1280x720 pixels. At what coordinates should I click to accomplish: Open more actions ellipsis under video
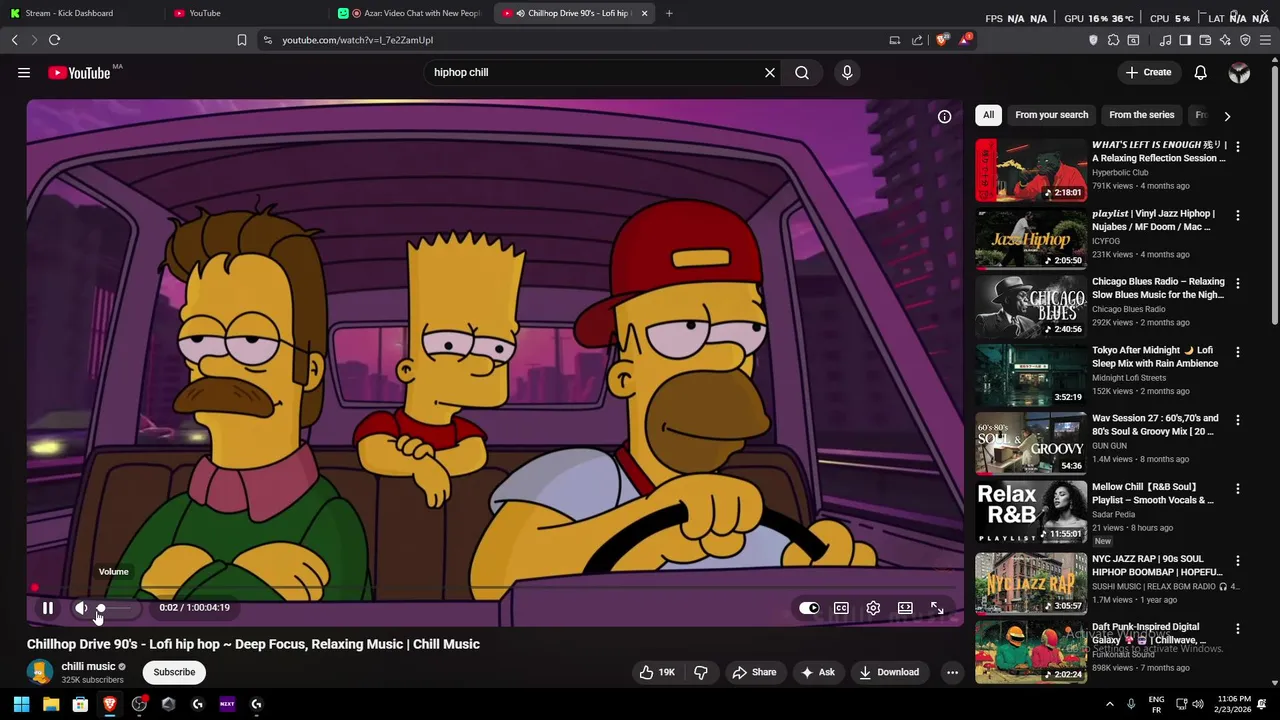point(952,672)
